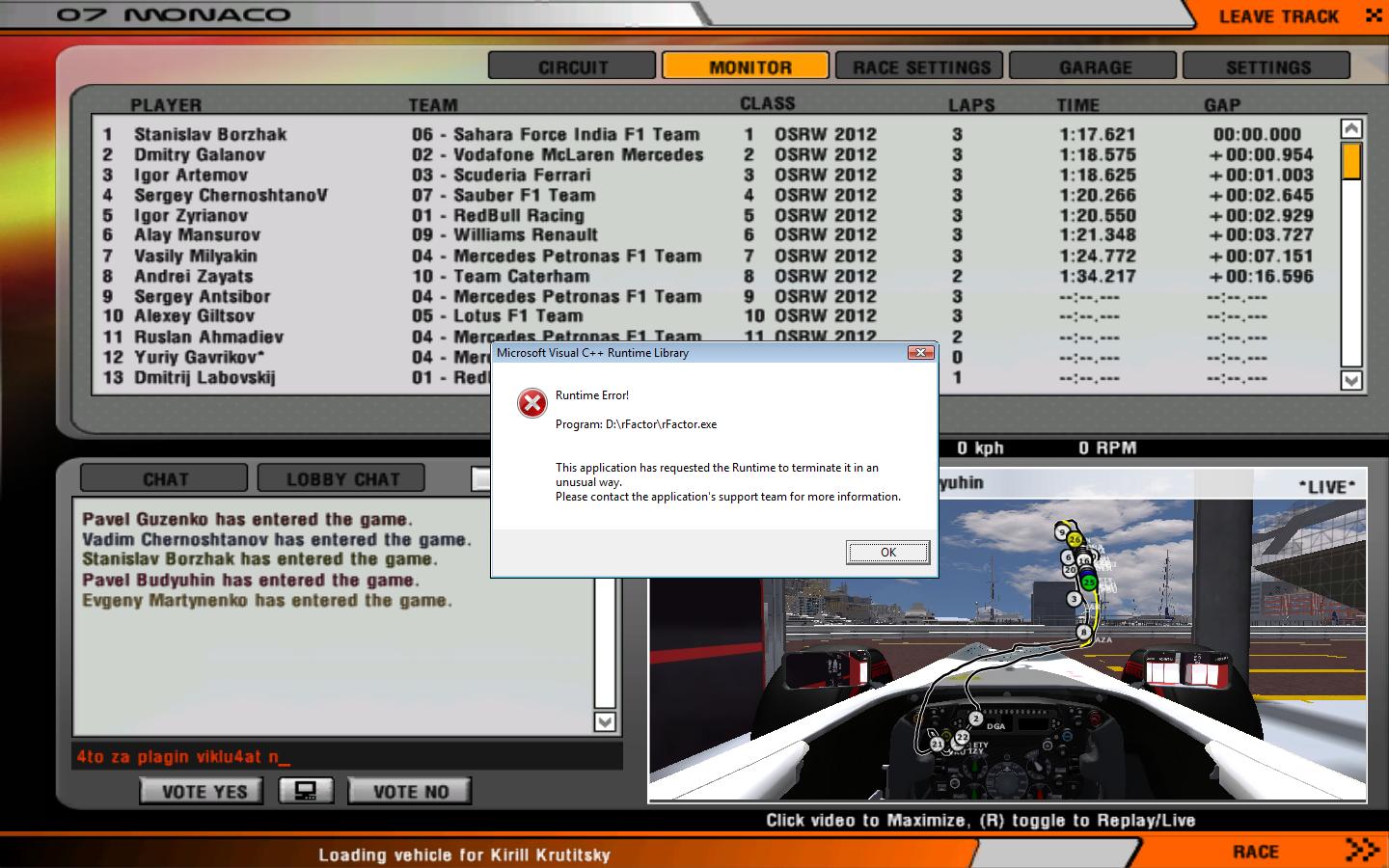Click the Team column header
The width and height of the screenshot is (1389, 868).
point(433,104)
